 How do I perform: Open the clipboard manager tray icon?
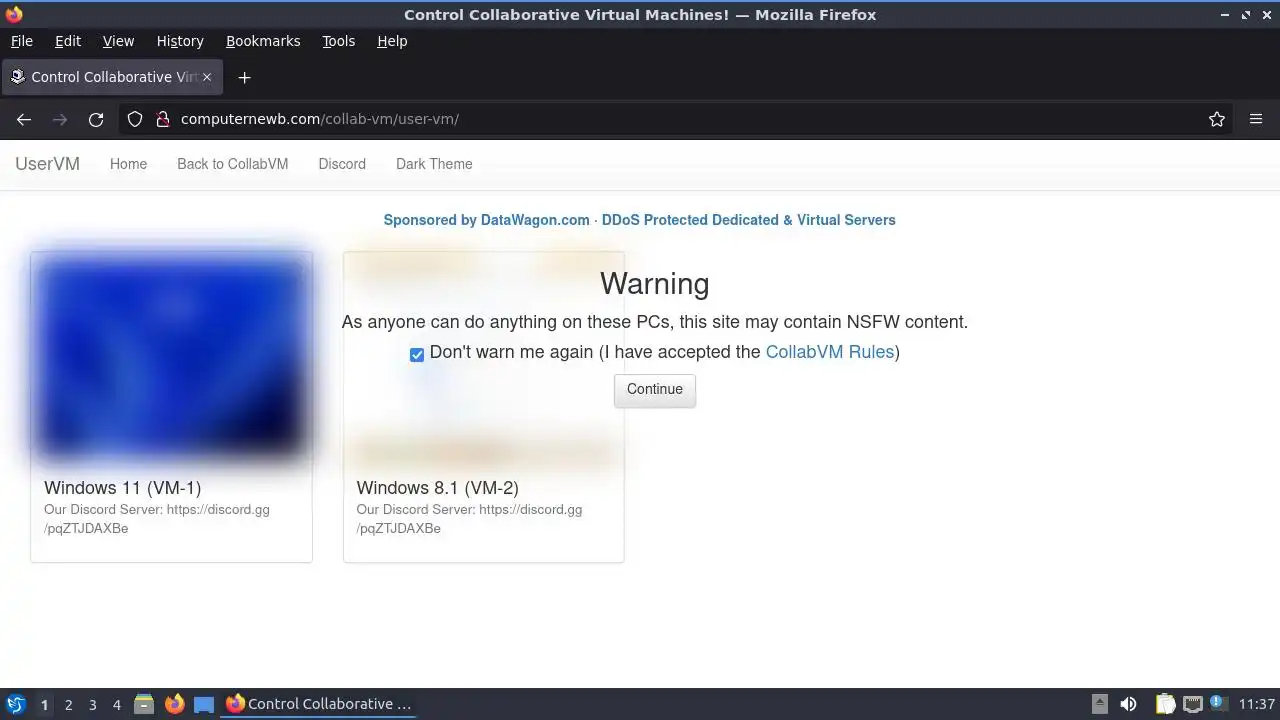pyautogui.click(x=1165, y=704)
